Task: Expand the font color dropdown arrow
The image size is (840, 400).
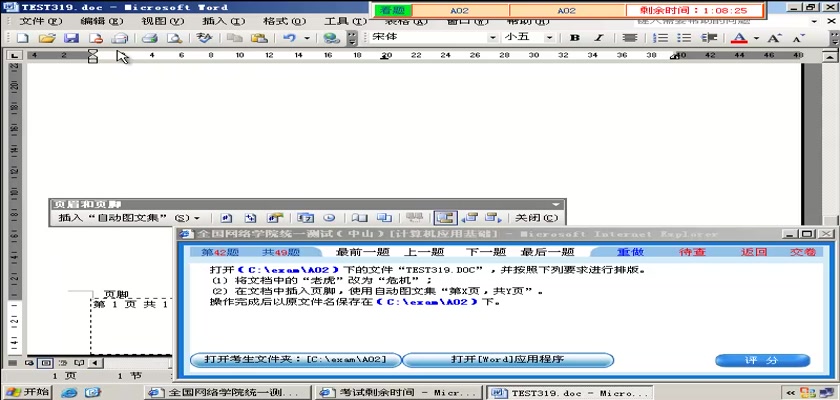Action: pyautogui.click(x=756, y=38)
